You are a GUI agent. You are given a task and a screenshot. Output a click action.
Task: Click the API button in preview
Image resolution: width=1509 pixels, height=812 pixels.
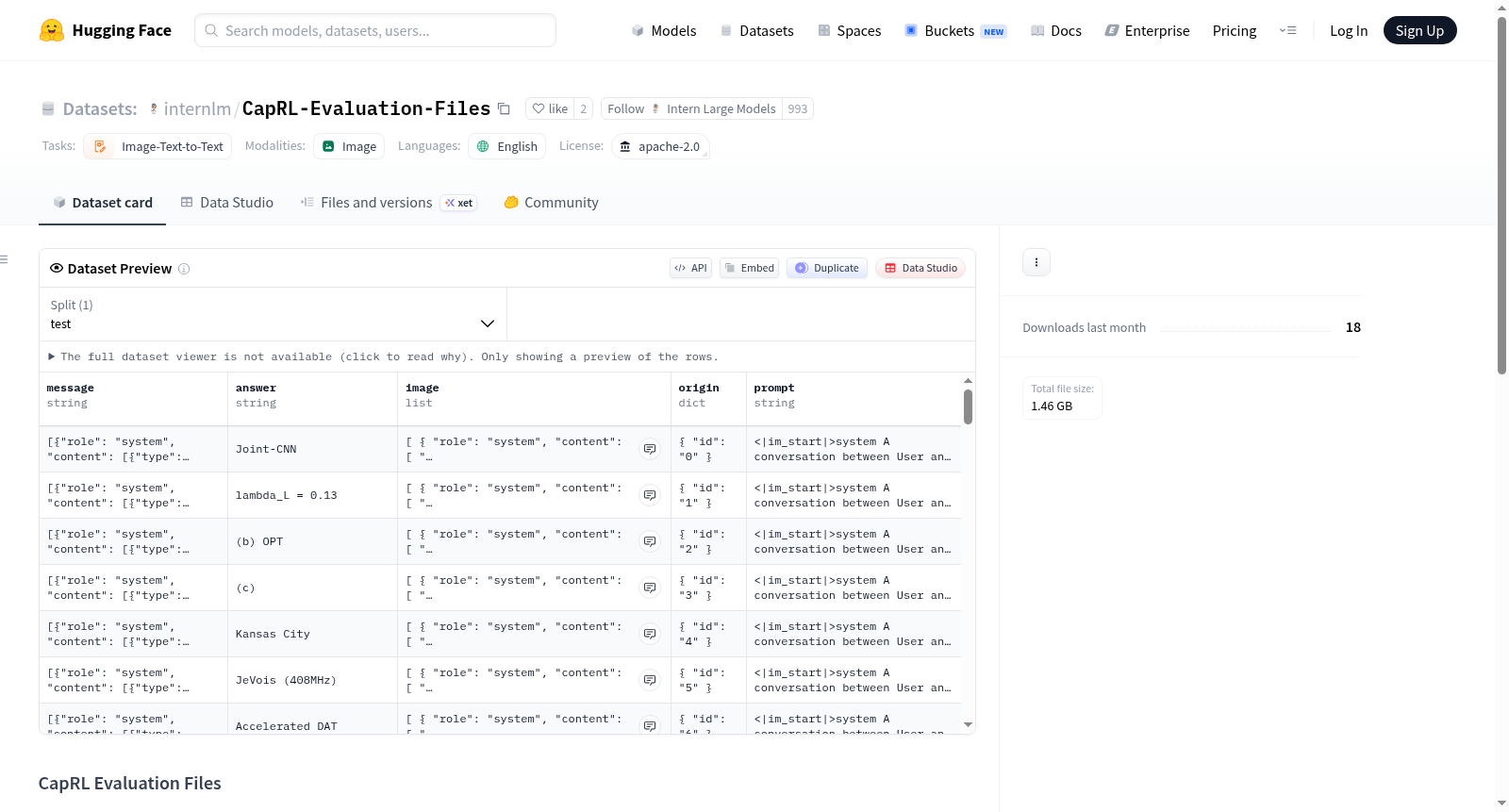690,268
